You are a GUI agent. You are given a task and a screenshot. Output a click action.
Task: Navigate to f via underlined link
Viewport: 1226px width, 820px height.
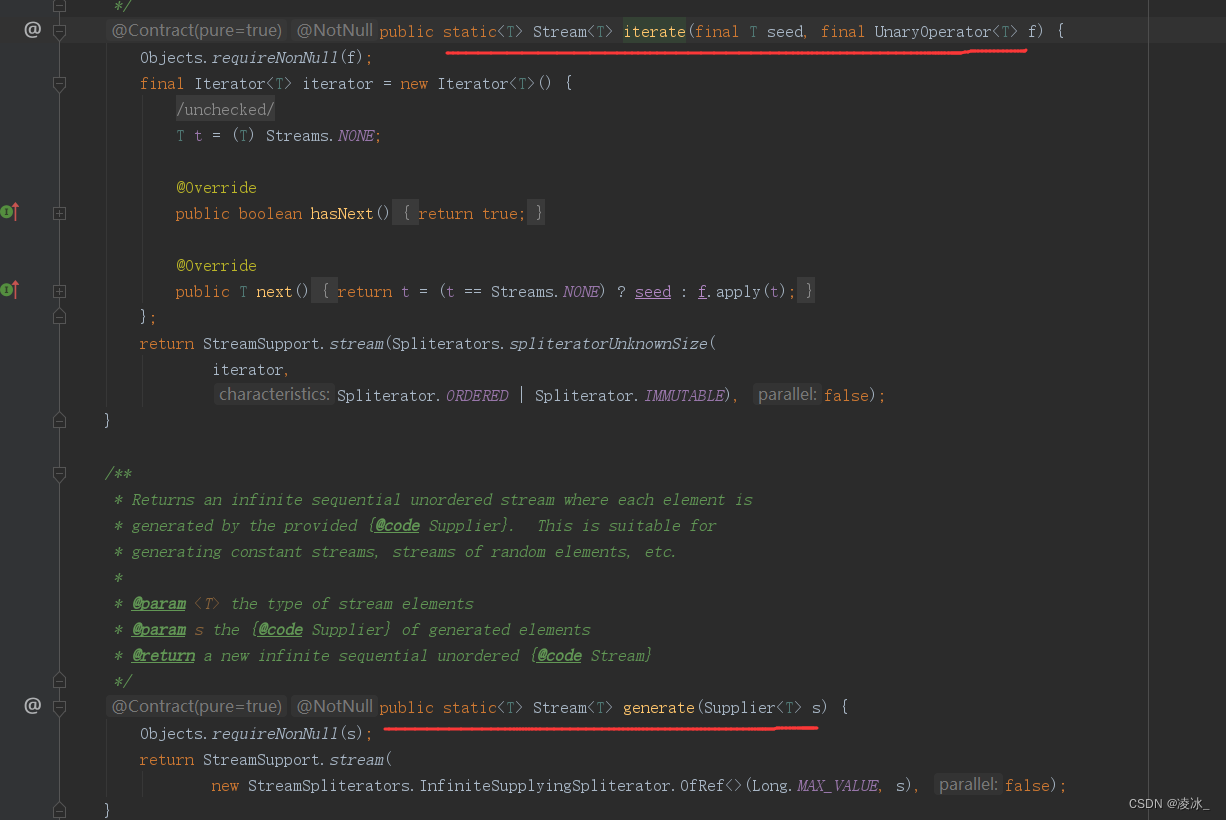coord(701,291)
